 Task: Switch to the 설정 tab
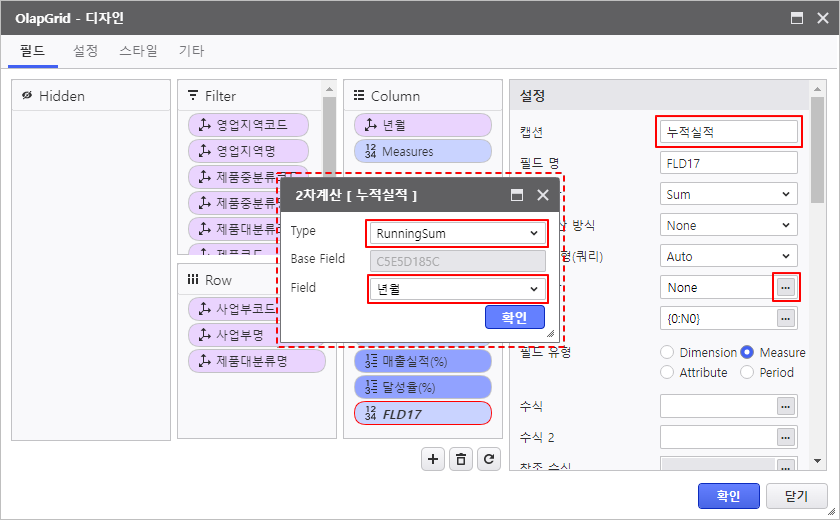(x=85, y=50)
